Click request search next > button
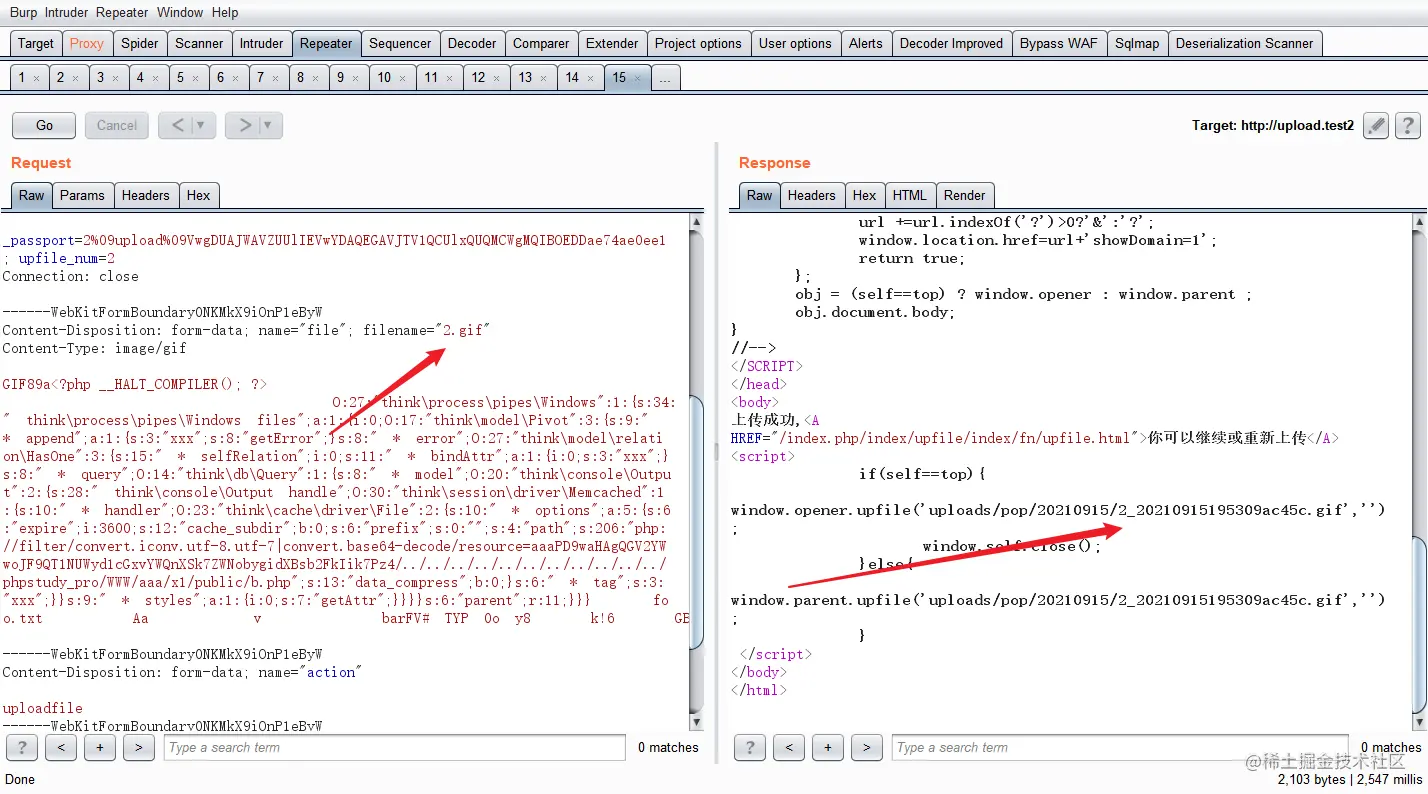The image size is (1428, 794). click(x=139, y=747)
